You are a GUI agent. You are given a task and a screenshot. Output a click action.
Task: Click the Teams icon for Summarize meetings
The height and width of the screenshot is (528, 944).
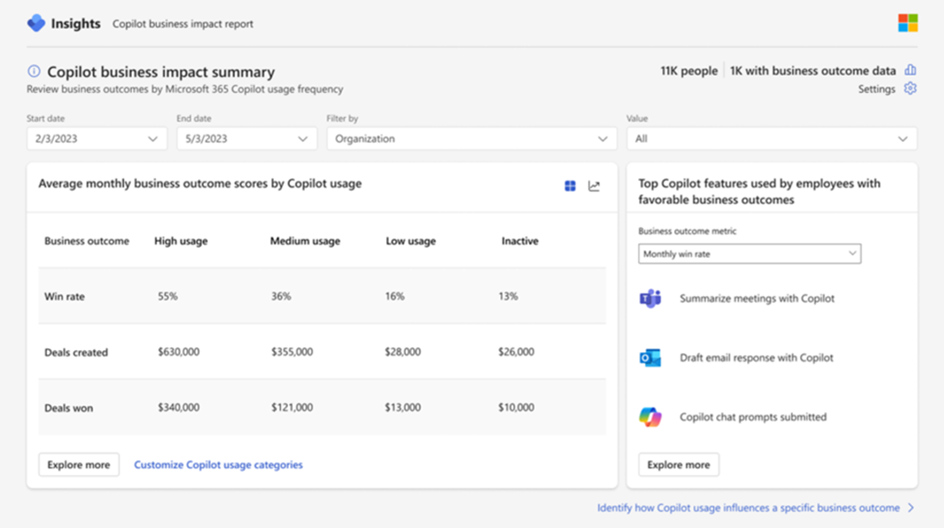point(650,298)
